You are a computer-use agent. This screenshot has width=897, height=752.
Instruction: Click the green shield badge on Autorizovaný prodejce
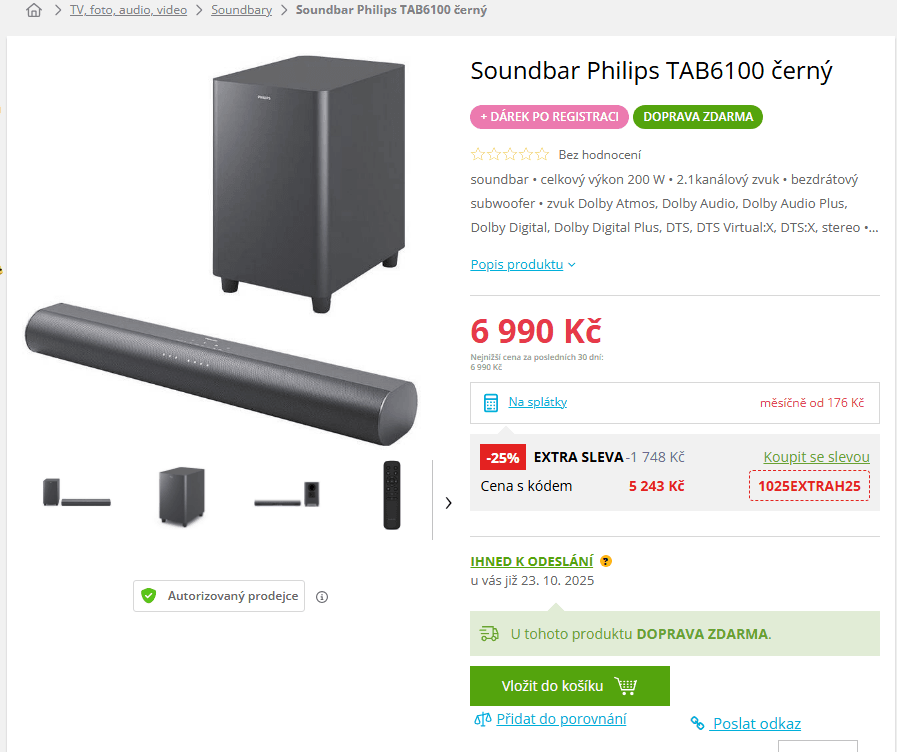pyautogui.click(x=150, y=595)
